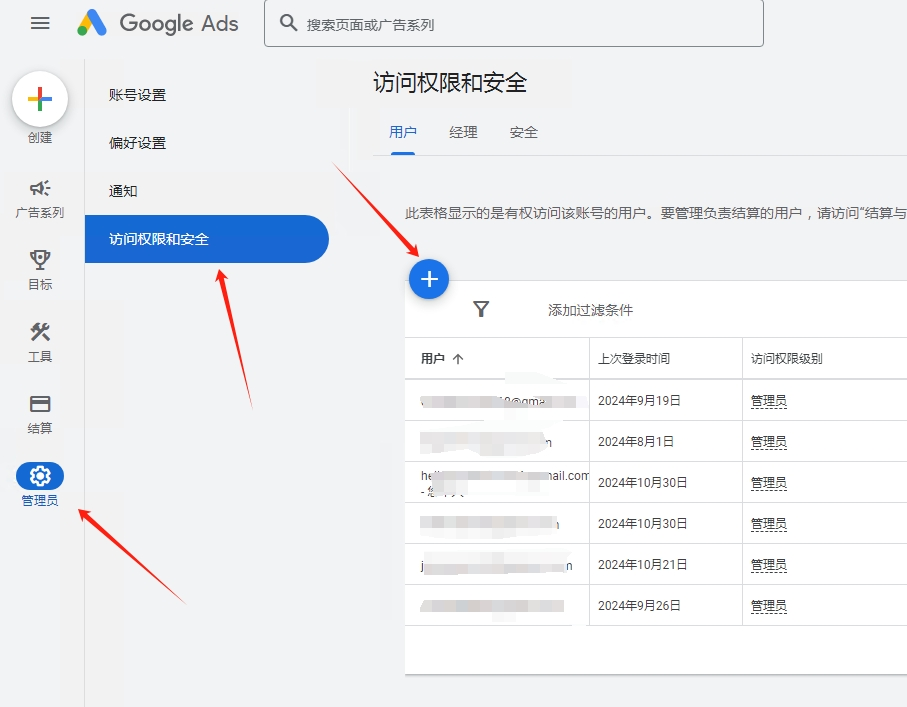Image resolution: width=907 pixels, height=707 pixels.
Task: Click the 创建 label under plus button
Action: coord(40,138)
